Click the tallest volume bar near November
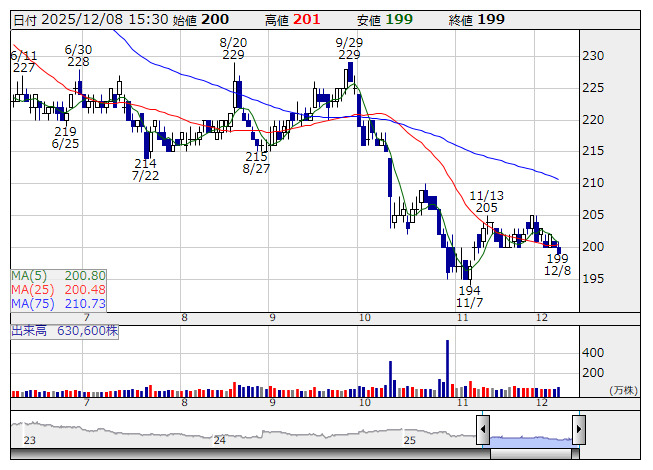653x470 pixels. pyautogui.click(x=447, y=368)
